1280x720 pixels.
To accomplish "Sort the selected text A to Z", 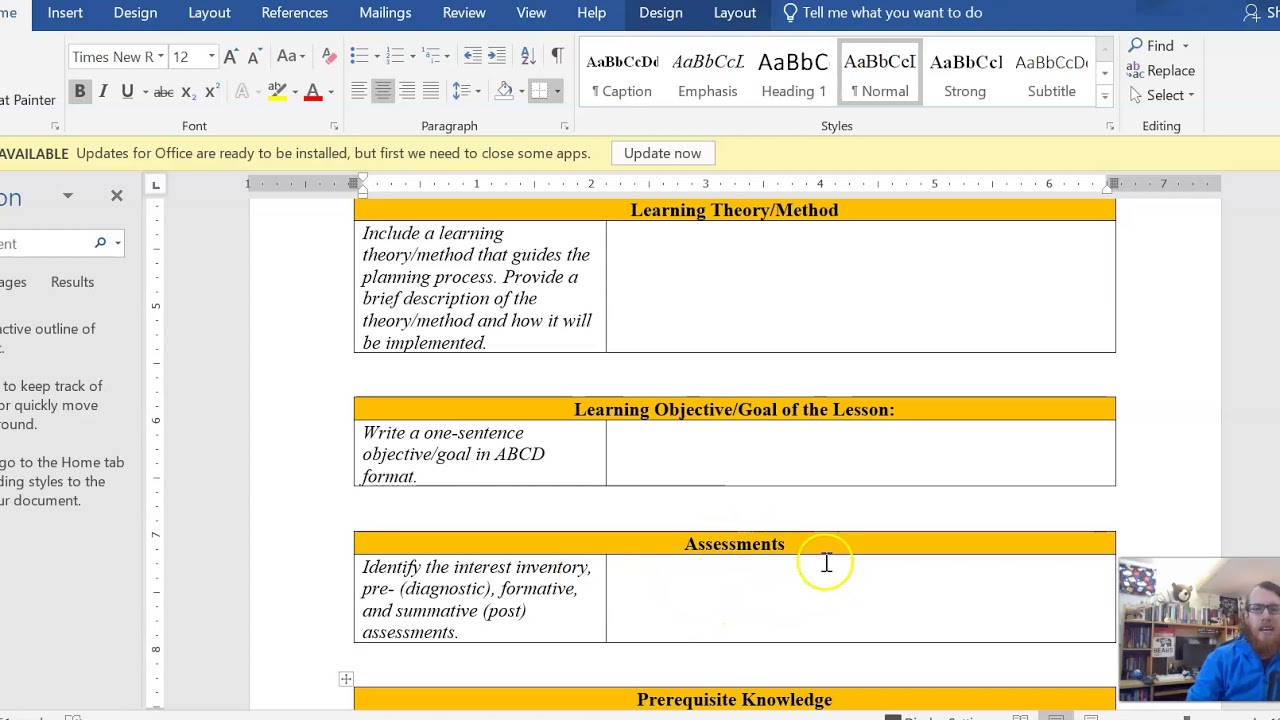I will 529,57.
